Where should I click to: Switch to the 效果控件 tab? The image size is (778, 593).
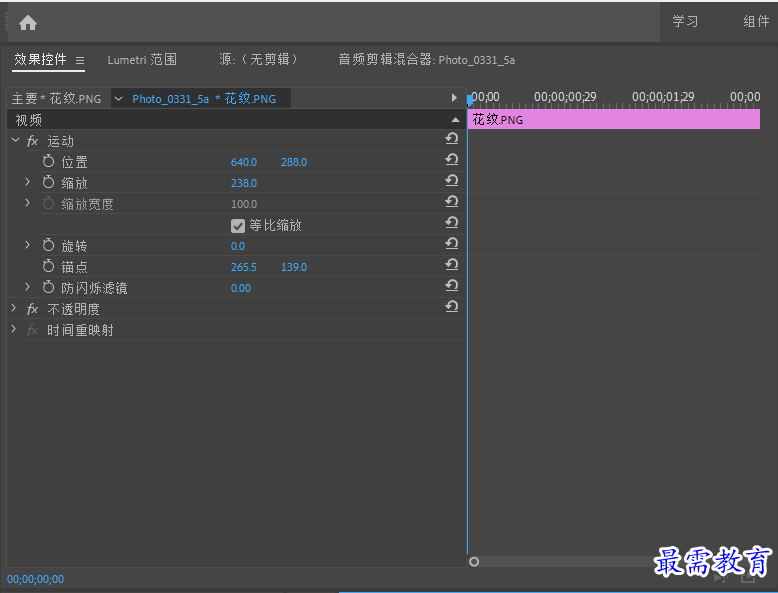tap(40, 60)
